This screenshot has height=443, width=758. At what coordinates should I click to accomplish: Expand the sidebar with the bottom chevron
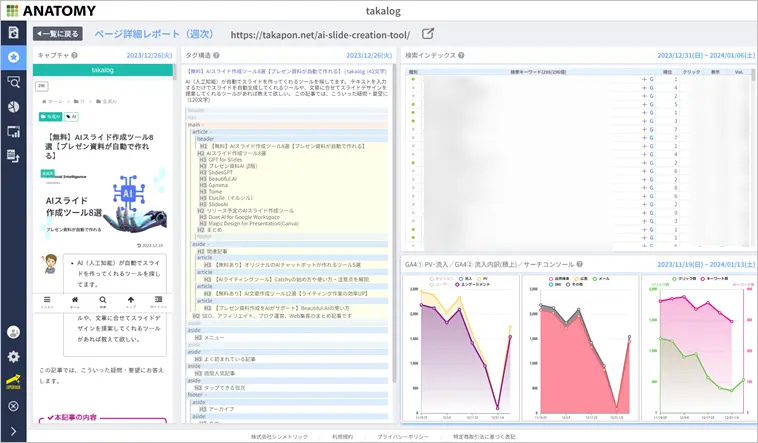click(x=14, y=431)
